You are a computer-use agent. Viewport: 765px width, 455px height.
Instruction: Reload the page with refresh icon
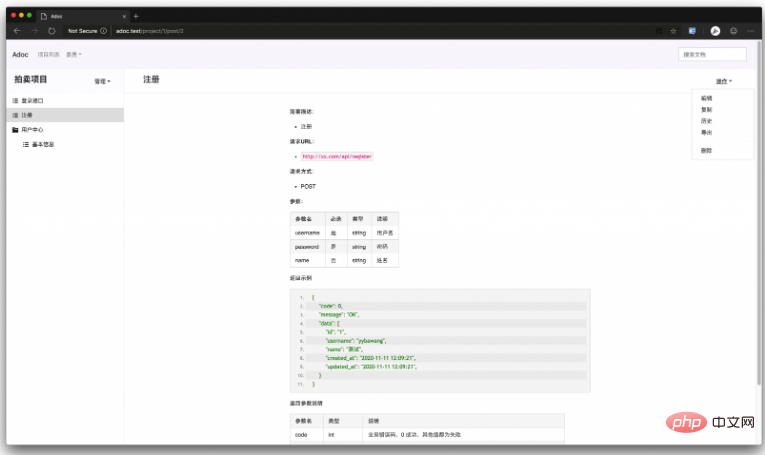click(x=52, y=31)
